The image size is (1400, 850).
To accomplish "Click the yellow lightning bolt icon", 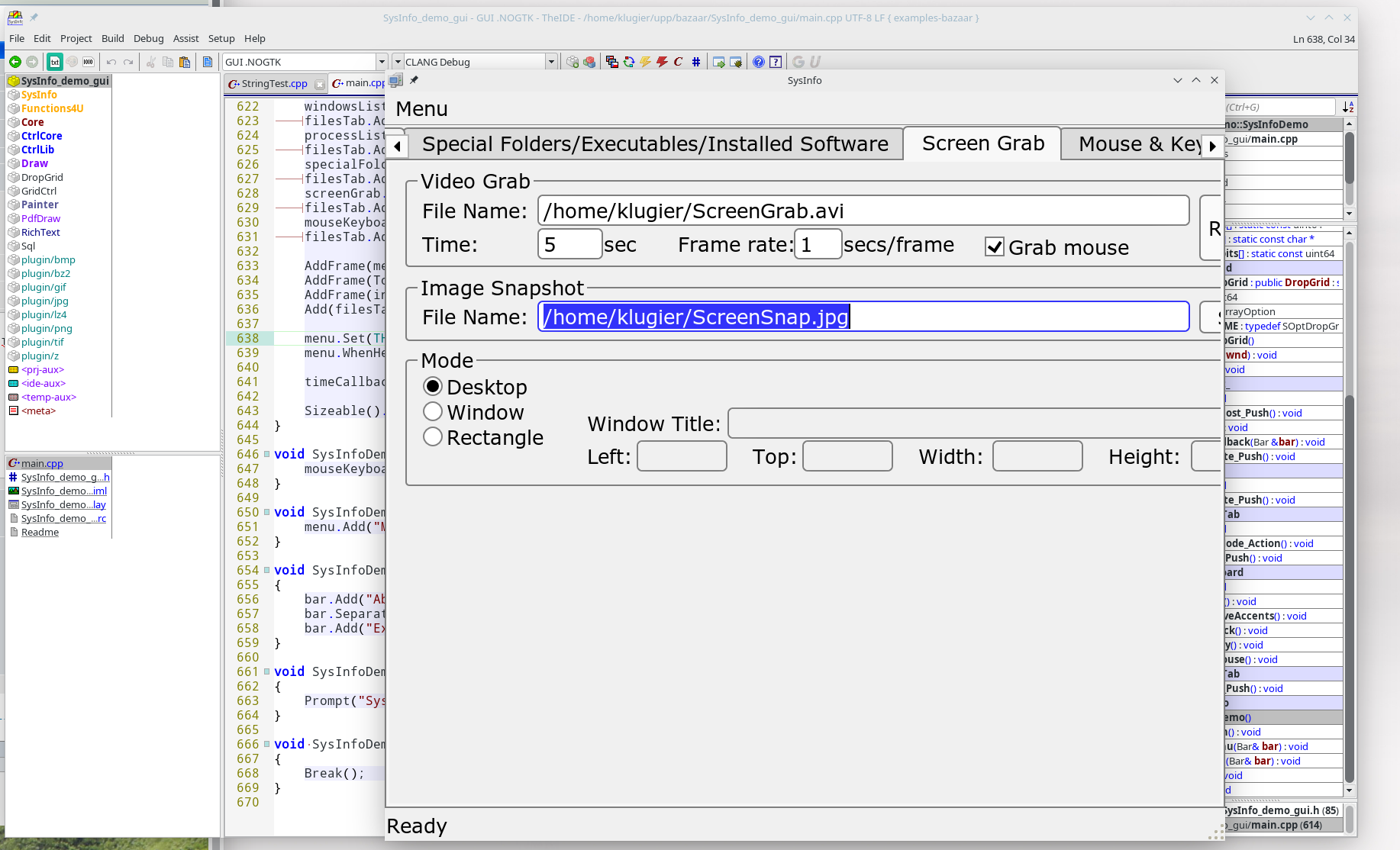I will [646, 62].
